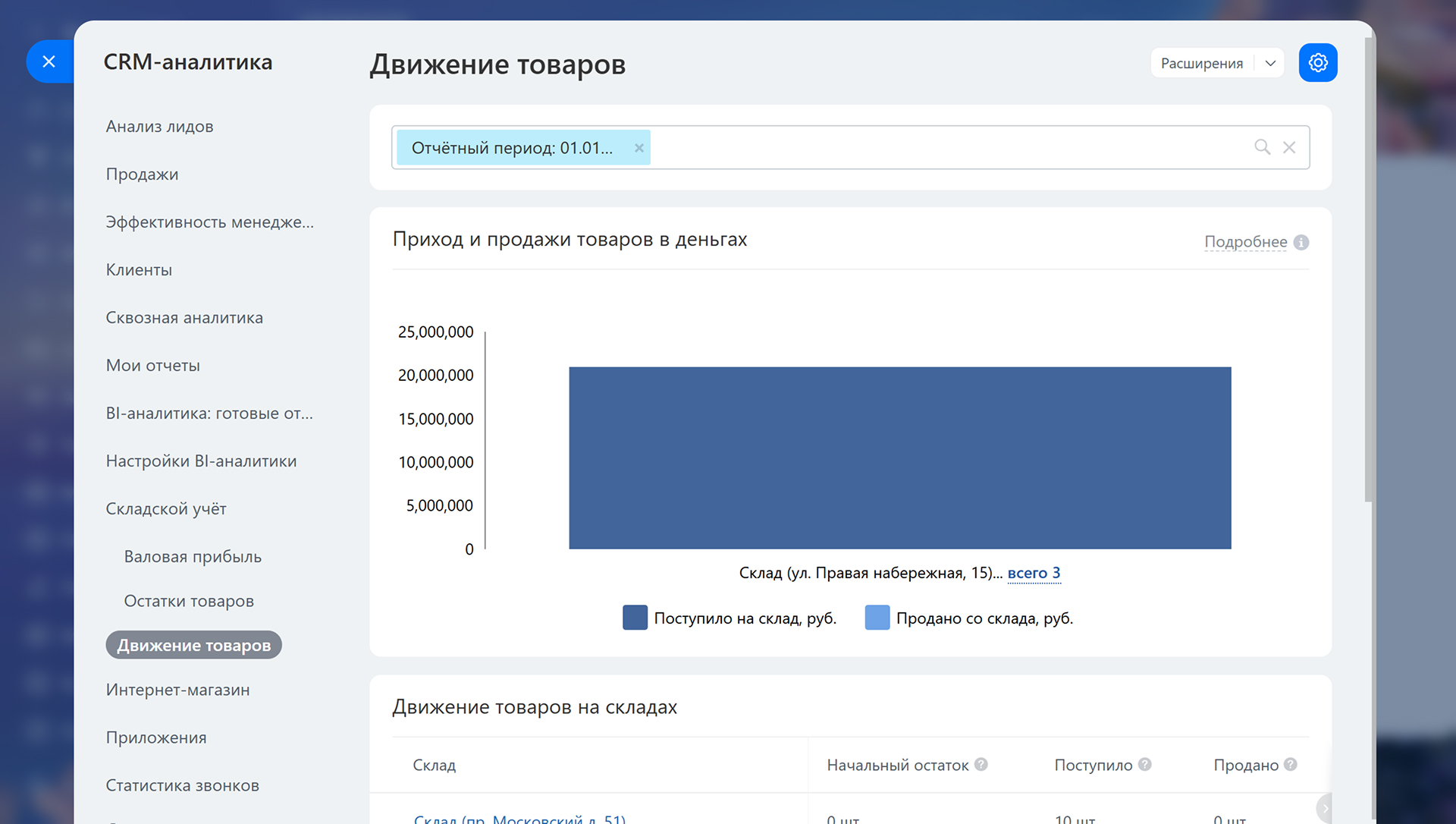Expand Складской учёт section
The width and height of the screenshot is (1456, 824).
click(x=166, y=509)
